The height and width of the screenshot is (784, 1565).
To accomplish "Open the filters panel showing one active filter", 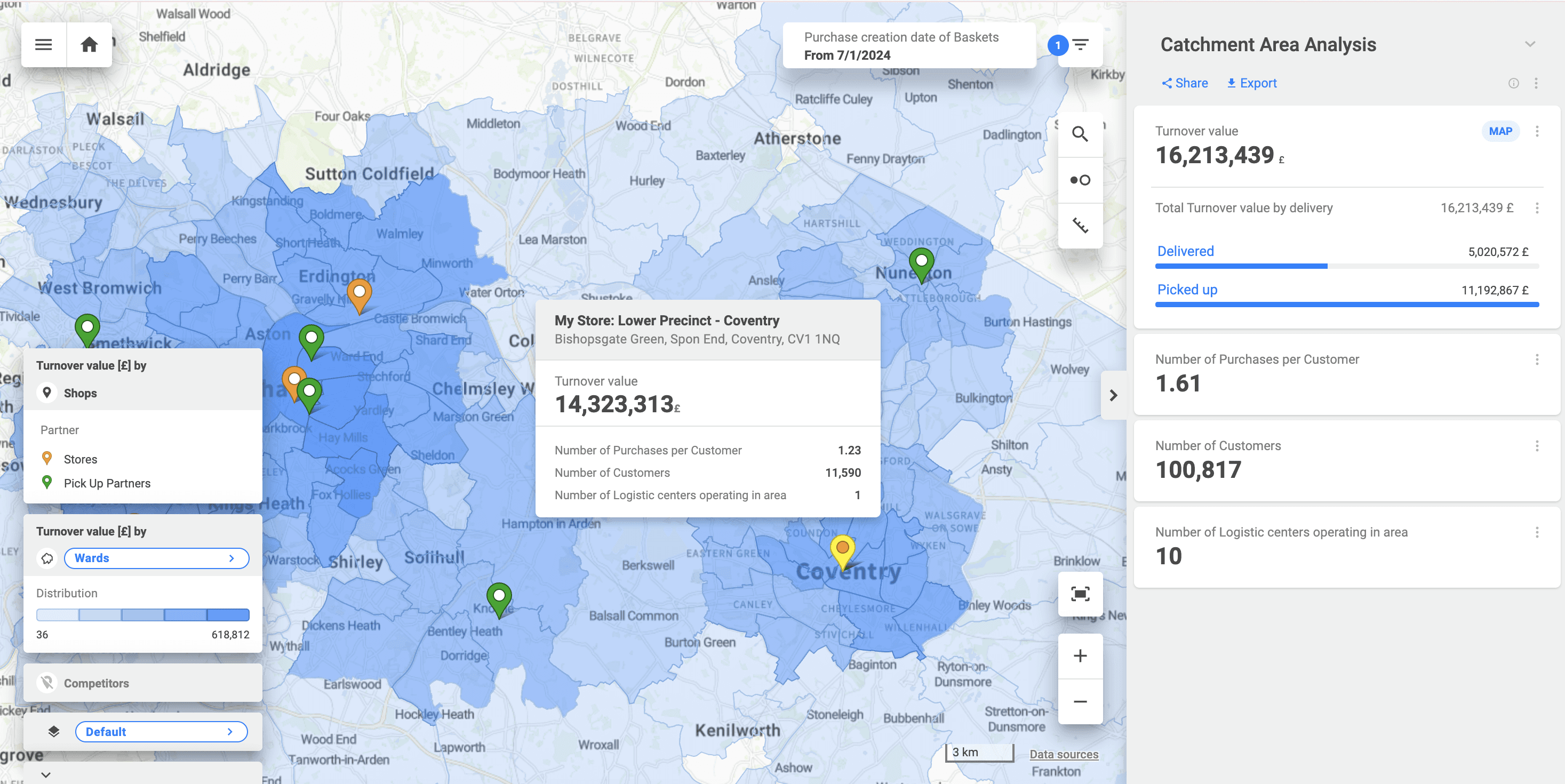I will coord(1080,45).
